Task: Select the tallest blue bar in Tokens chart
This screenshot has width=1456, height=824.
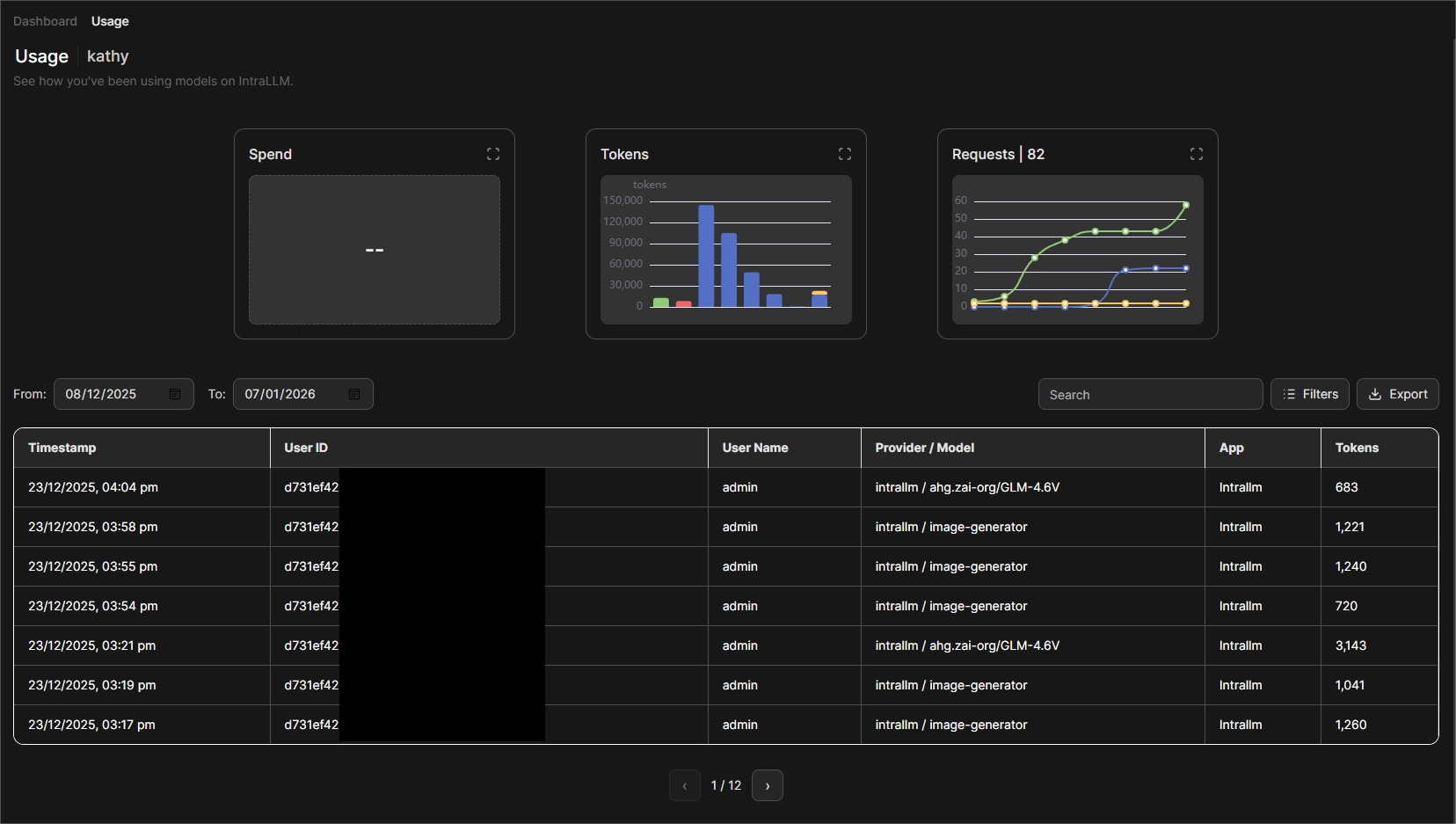Action: [x=706, y=256]
